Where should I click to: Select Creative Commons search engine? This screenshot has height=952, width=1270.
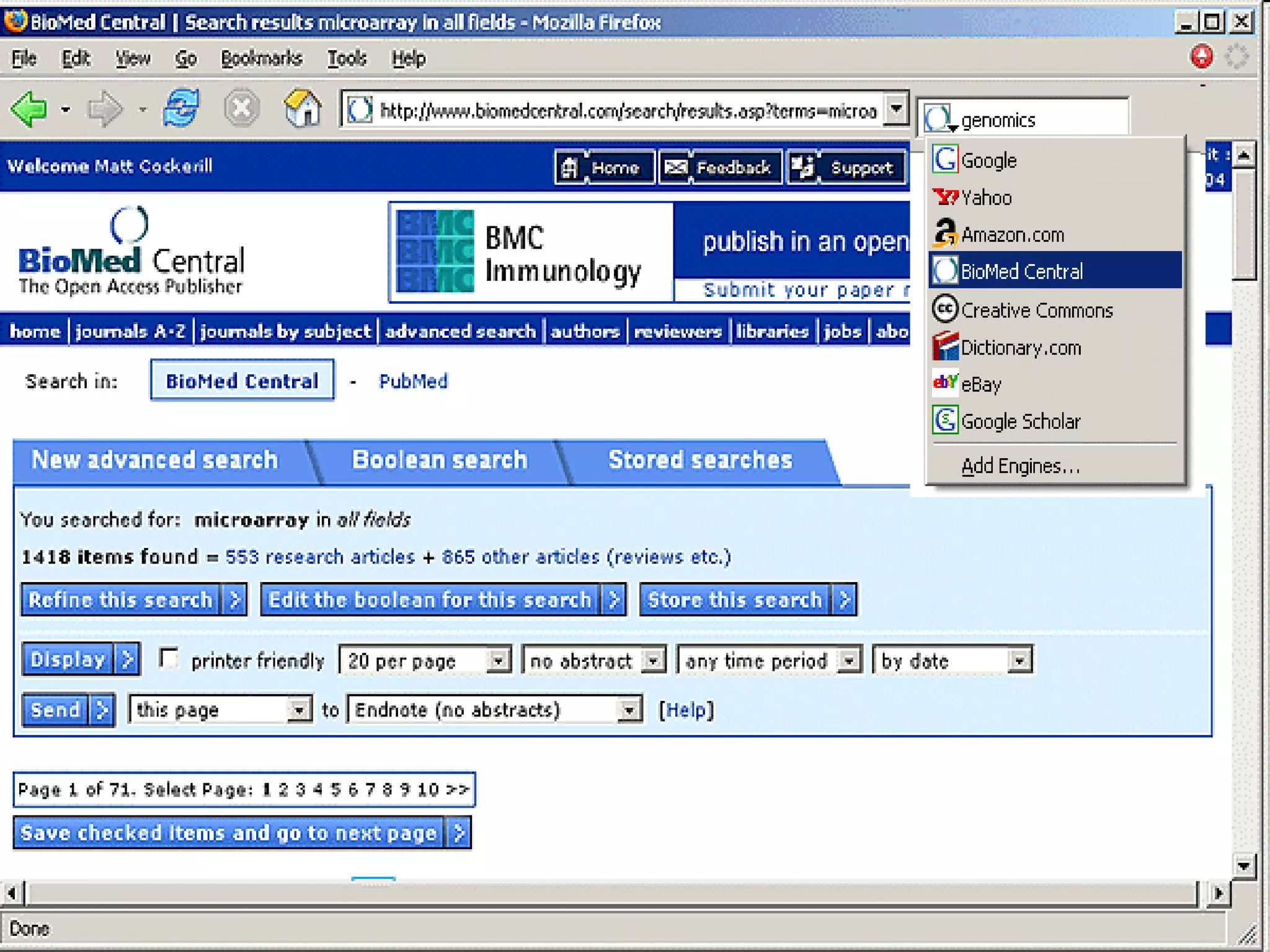(x=1036, y=310)
